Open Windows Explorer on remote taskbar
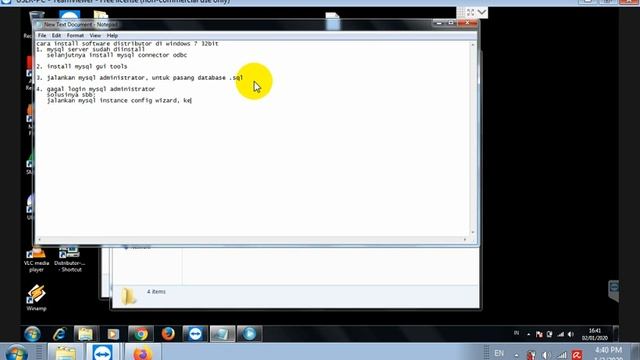The height and width of the screenshot is (360, 640). [86, 334]
